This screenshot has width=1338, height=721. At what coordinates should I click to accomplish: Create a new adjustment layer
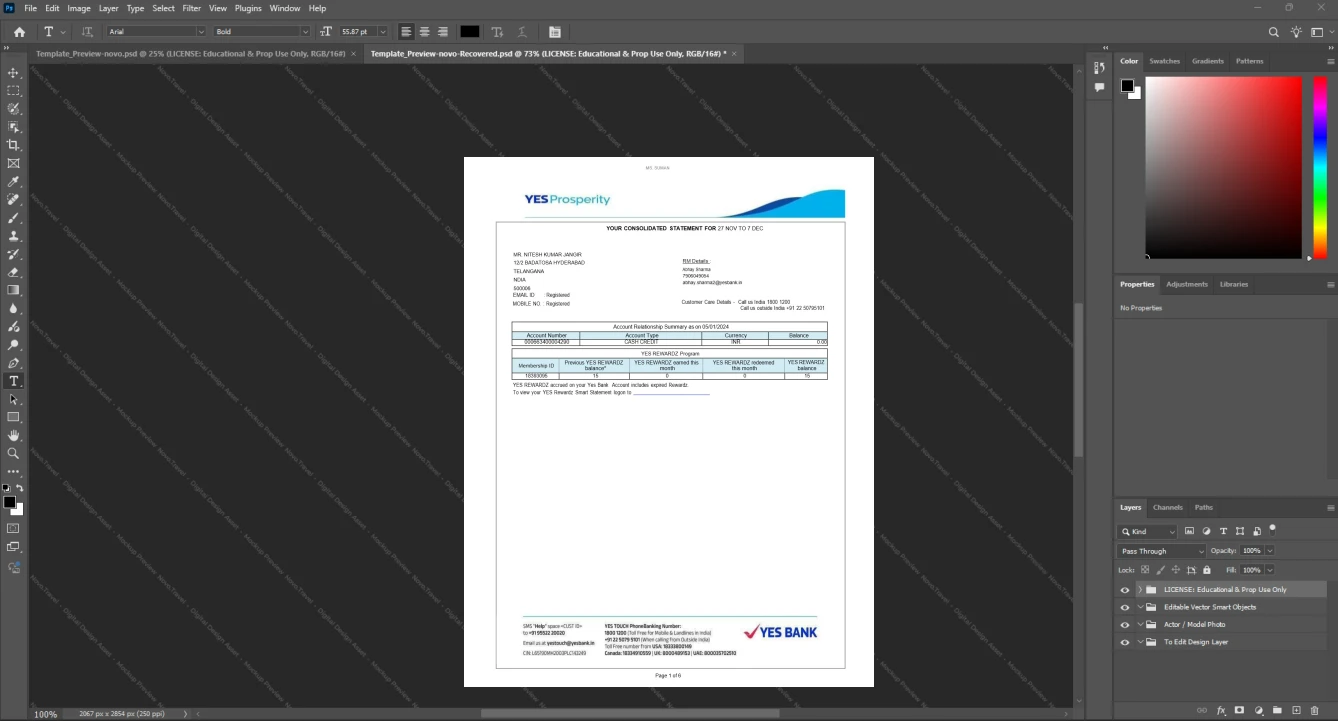pos(1258,710)
